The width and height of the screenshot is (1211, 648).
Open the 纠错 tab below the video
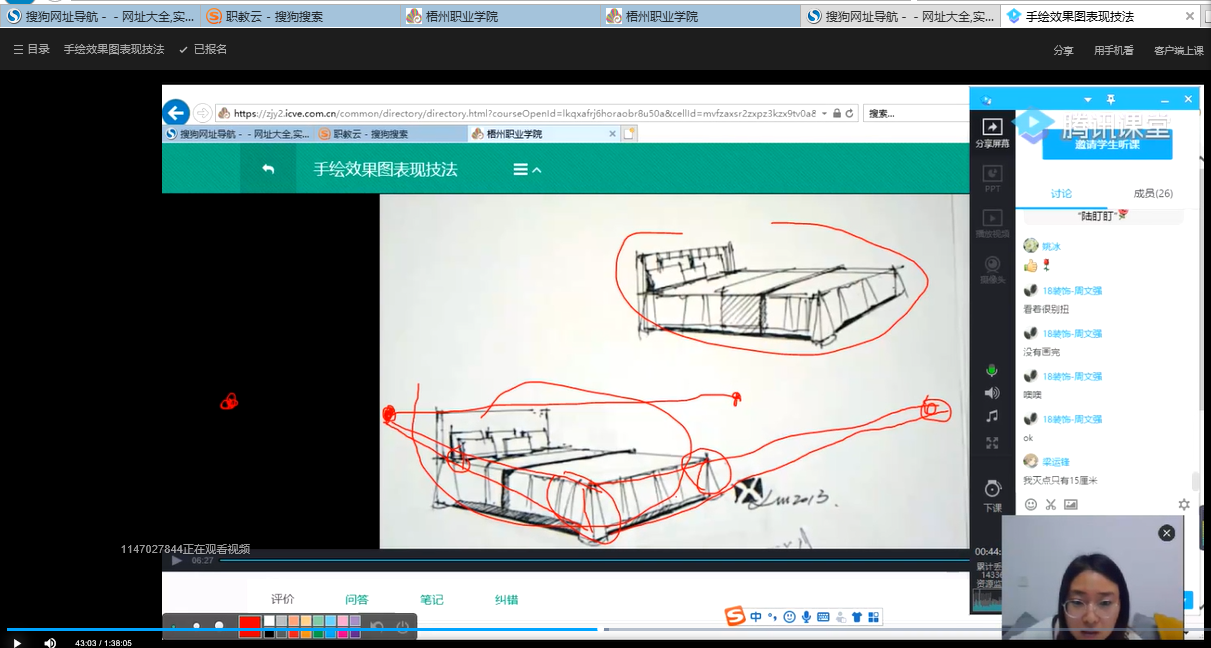pos(507,600)
